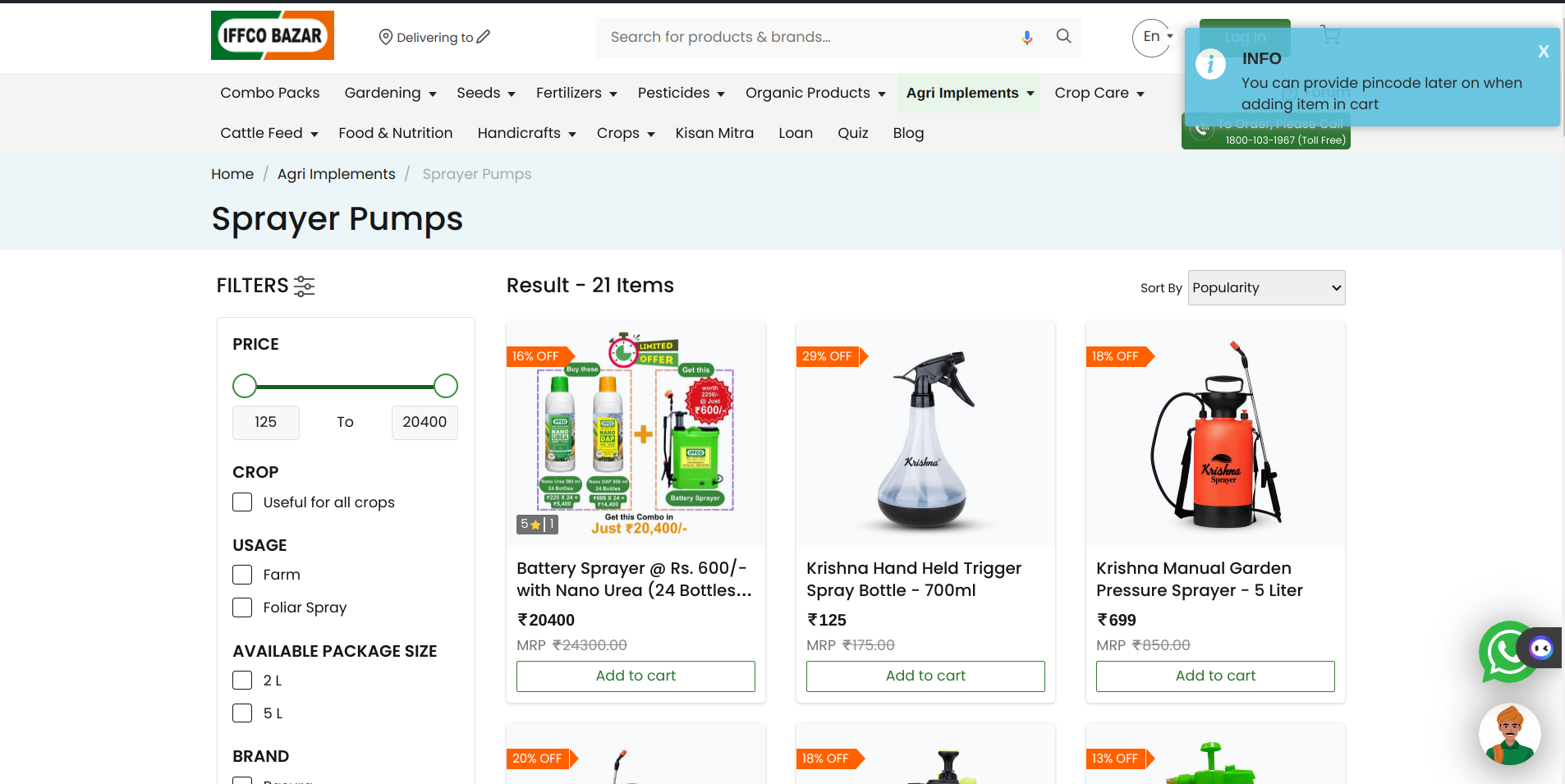Go to Home breadcrumb
The width and height of the screenshot is (1565, 784).
232,174
